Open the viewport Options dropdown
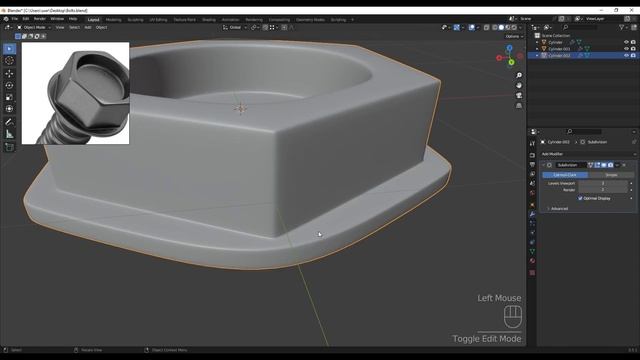Viewport: 640px width, 360px height. 514,36
